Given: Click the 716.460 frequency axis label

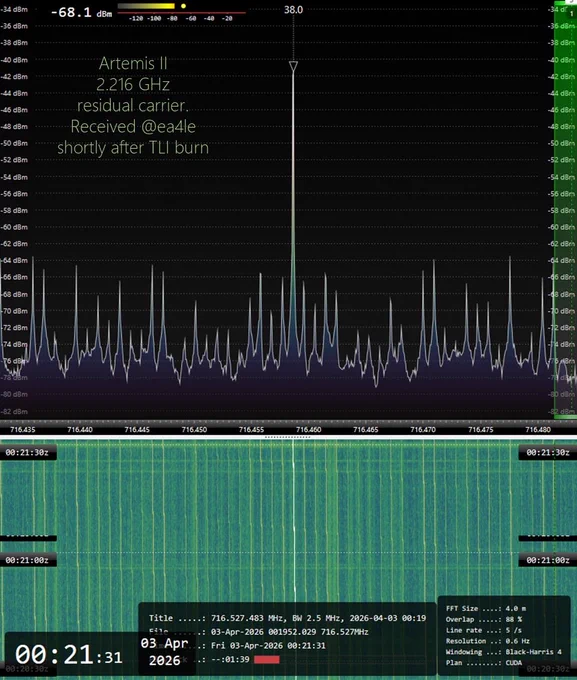Looking at the screenshot, I should point(308,429).
